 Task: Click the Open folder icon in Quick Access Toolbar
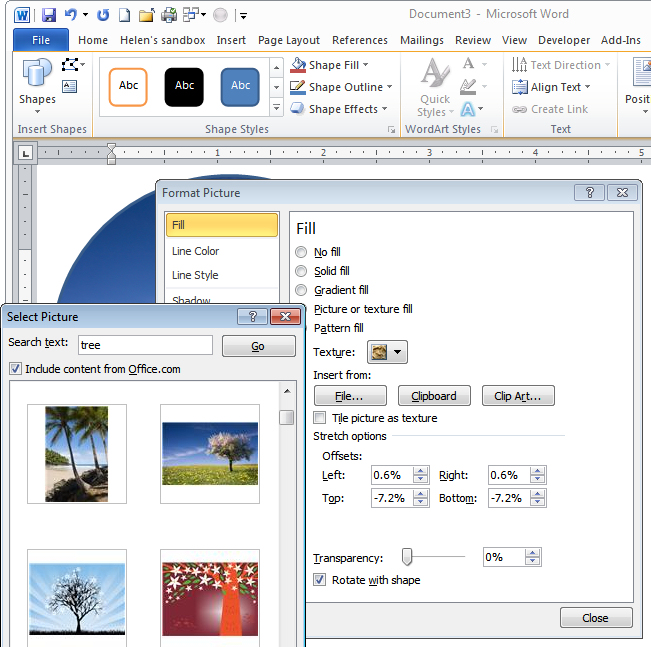pos(146,15)
